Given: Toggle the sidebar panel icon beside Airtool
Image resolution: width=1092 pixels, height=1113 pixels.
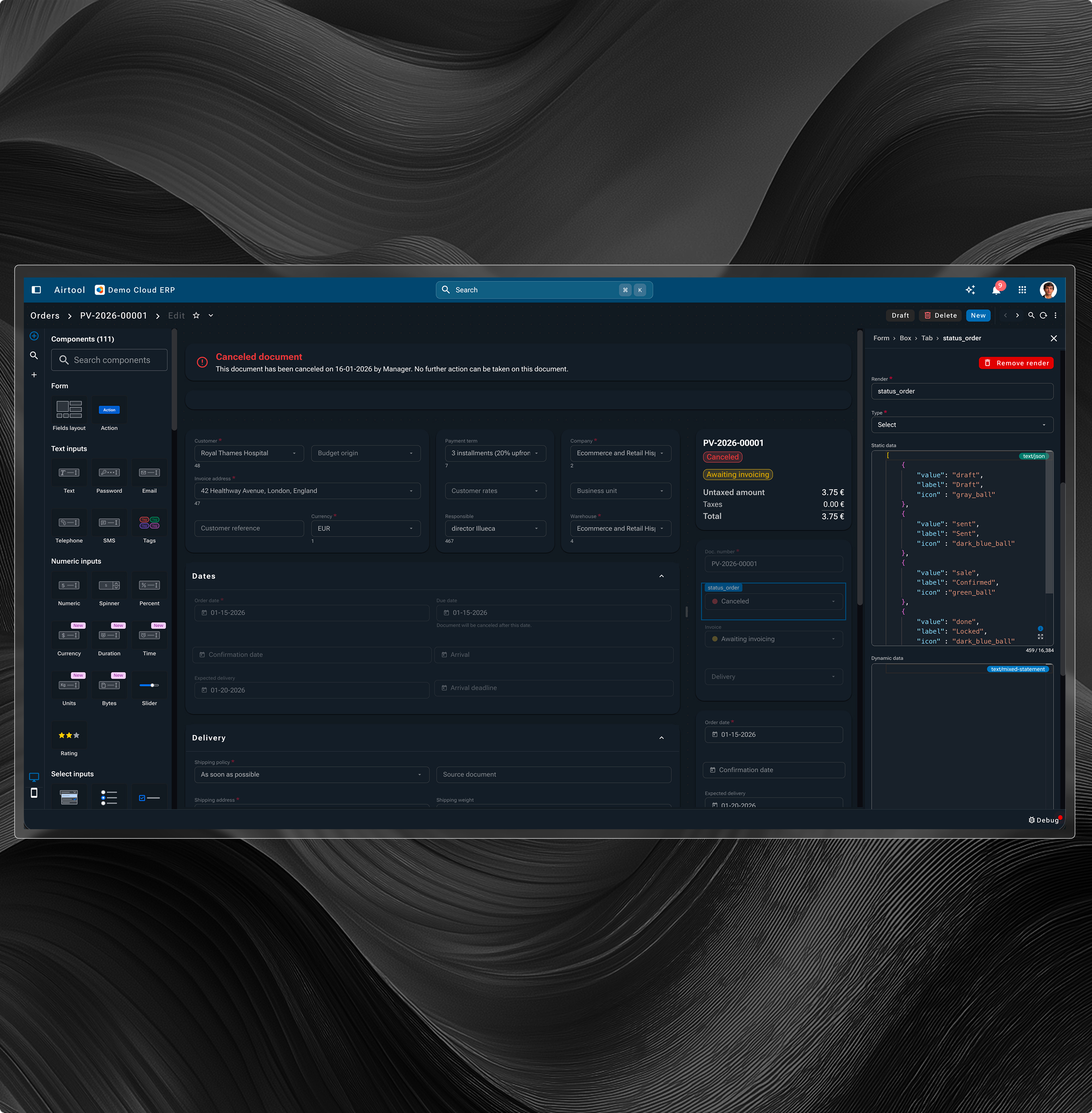Looking at the screenshot, I should (x=36, y=290).
